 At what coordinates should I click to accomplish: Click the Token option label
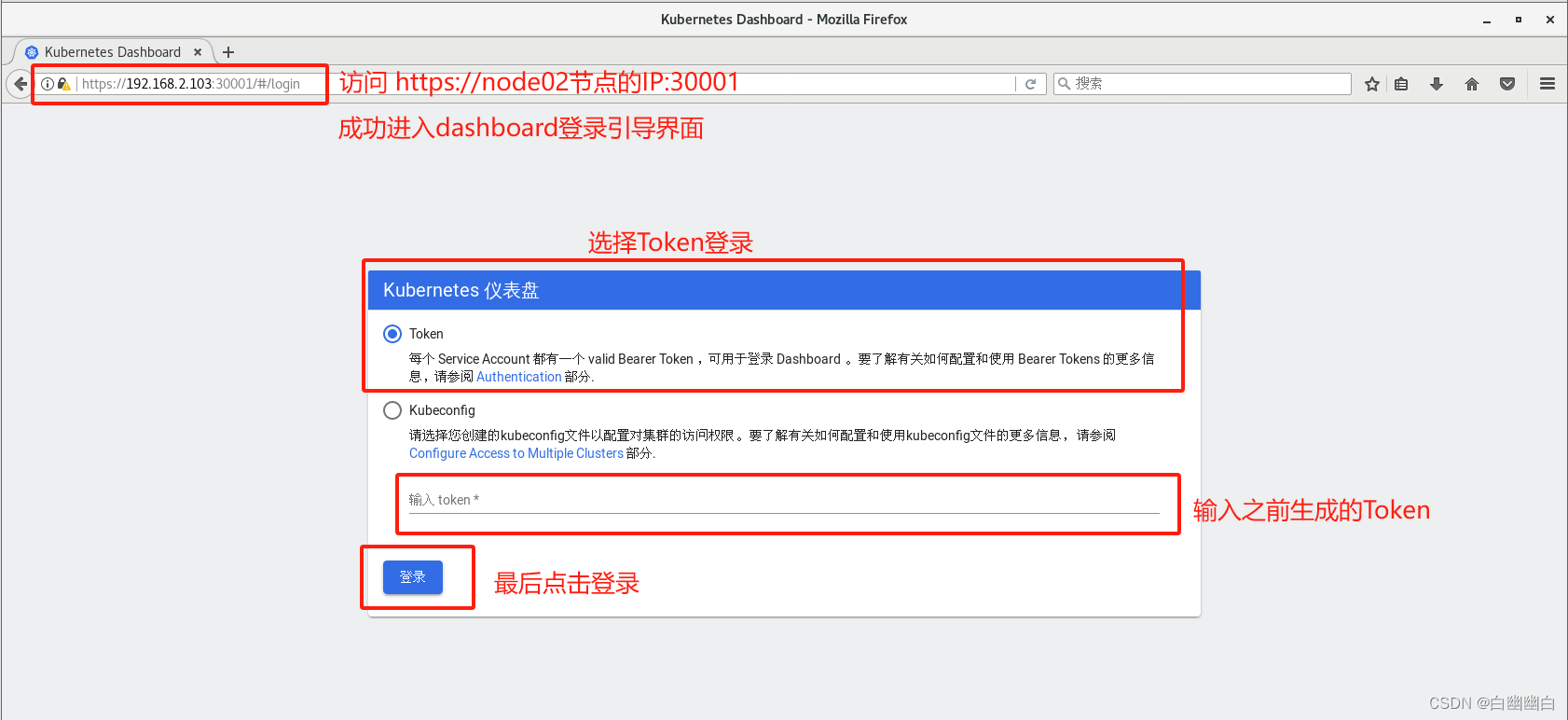click(426, 334)
